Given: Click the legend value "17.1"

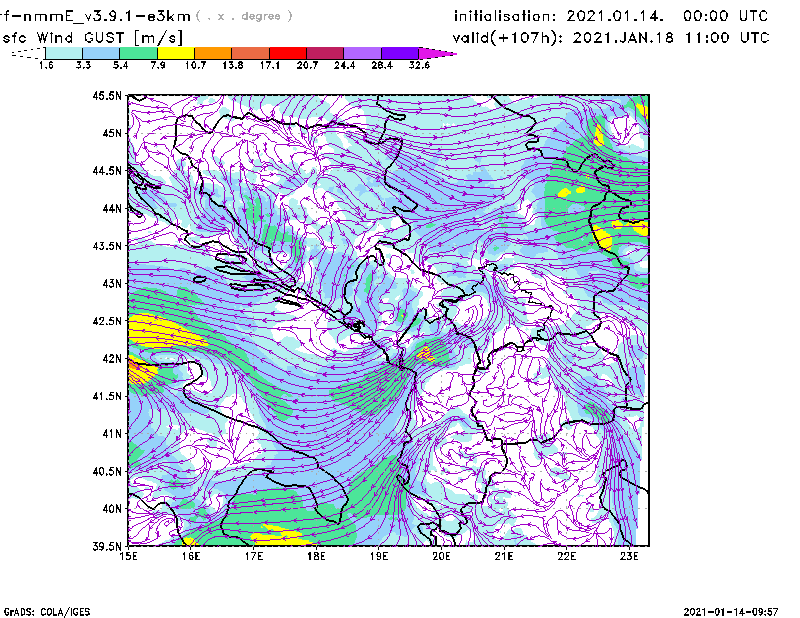Looking at the screenshot, I should tap(269, 65).
